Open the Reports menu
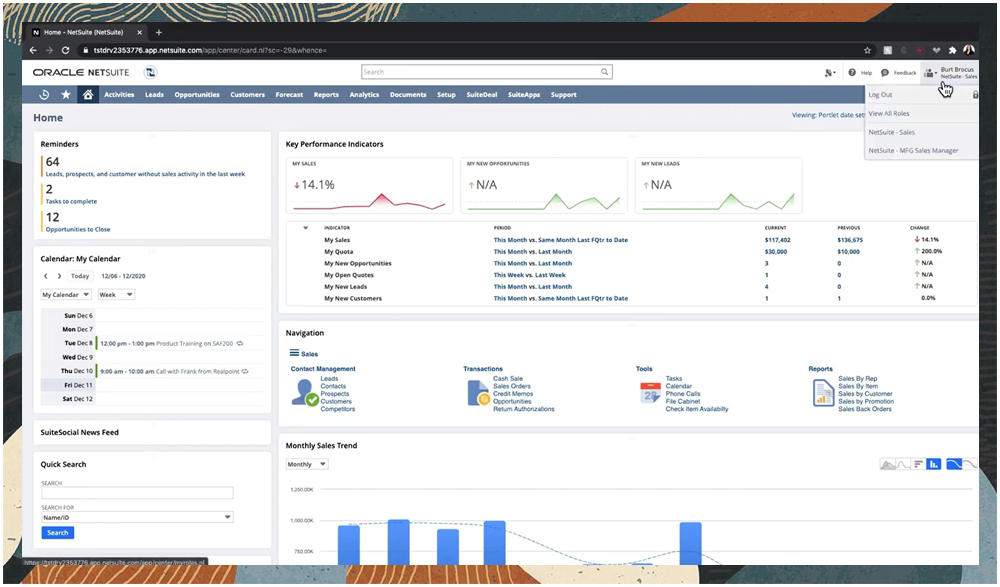The height and width of the screenshot is (587, 1000). click(x=326, y=94)
